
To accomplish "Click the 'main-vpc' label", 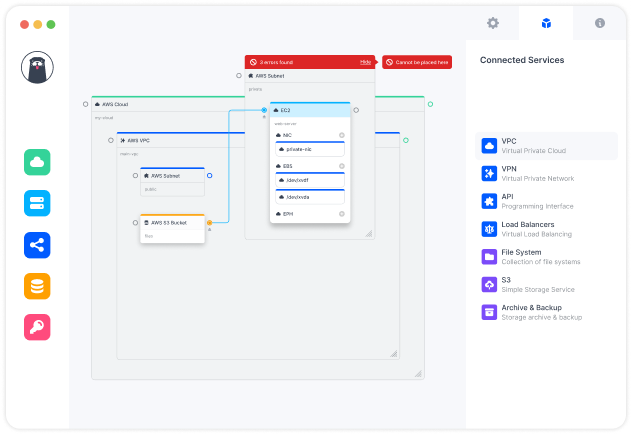I will pos(129,154).
